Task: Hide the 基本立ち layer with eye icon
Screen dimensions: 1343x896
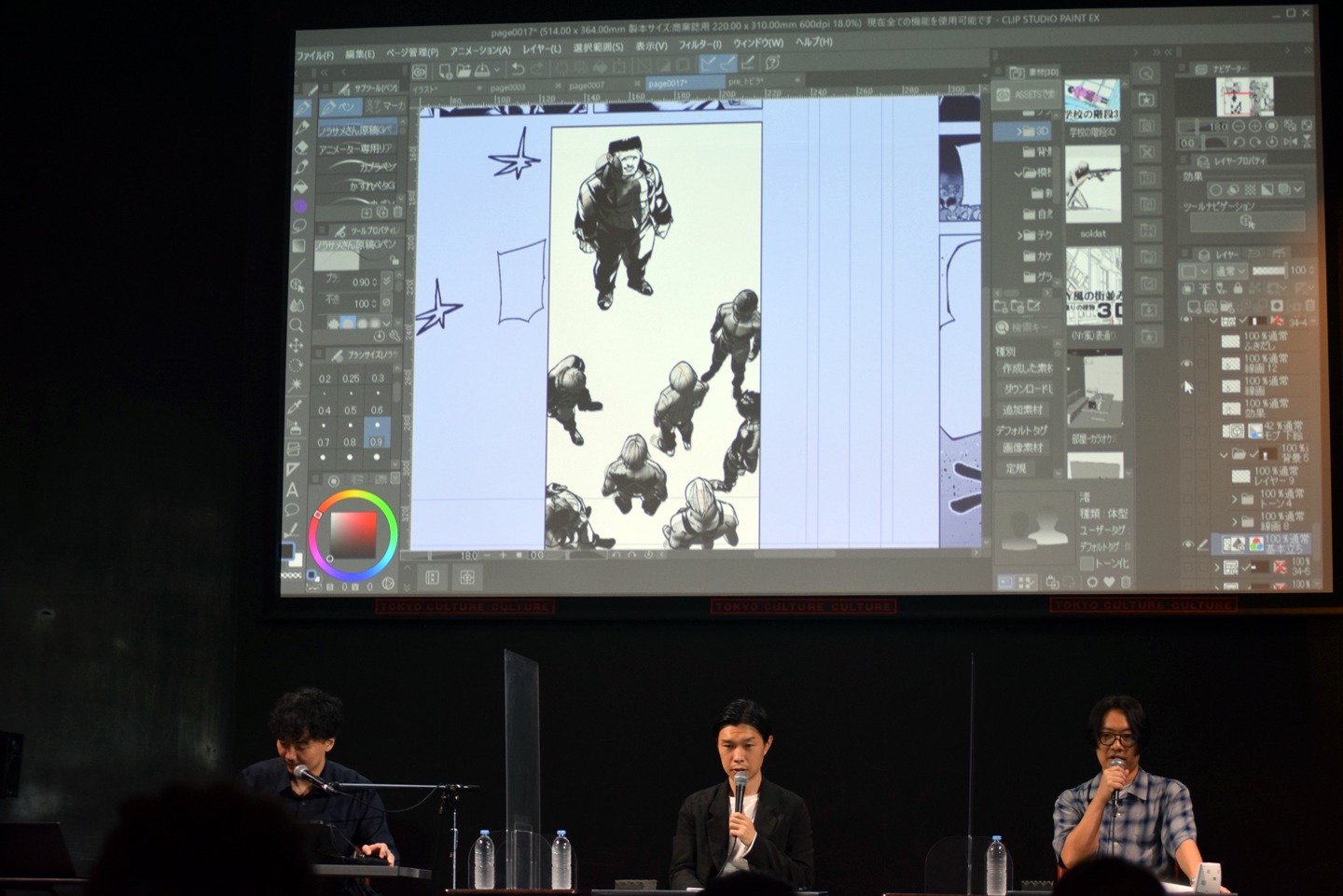Action: [1187, 544]
